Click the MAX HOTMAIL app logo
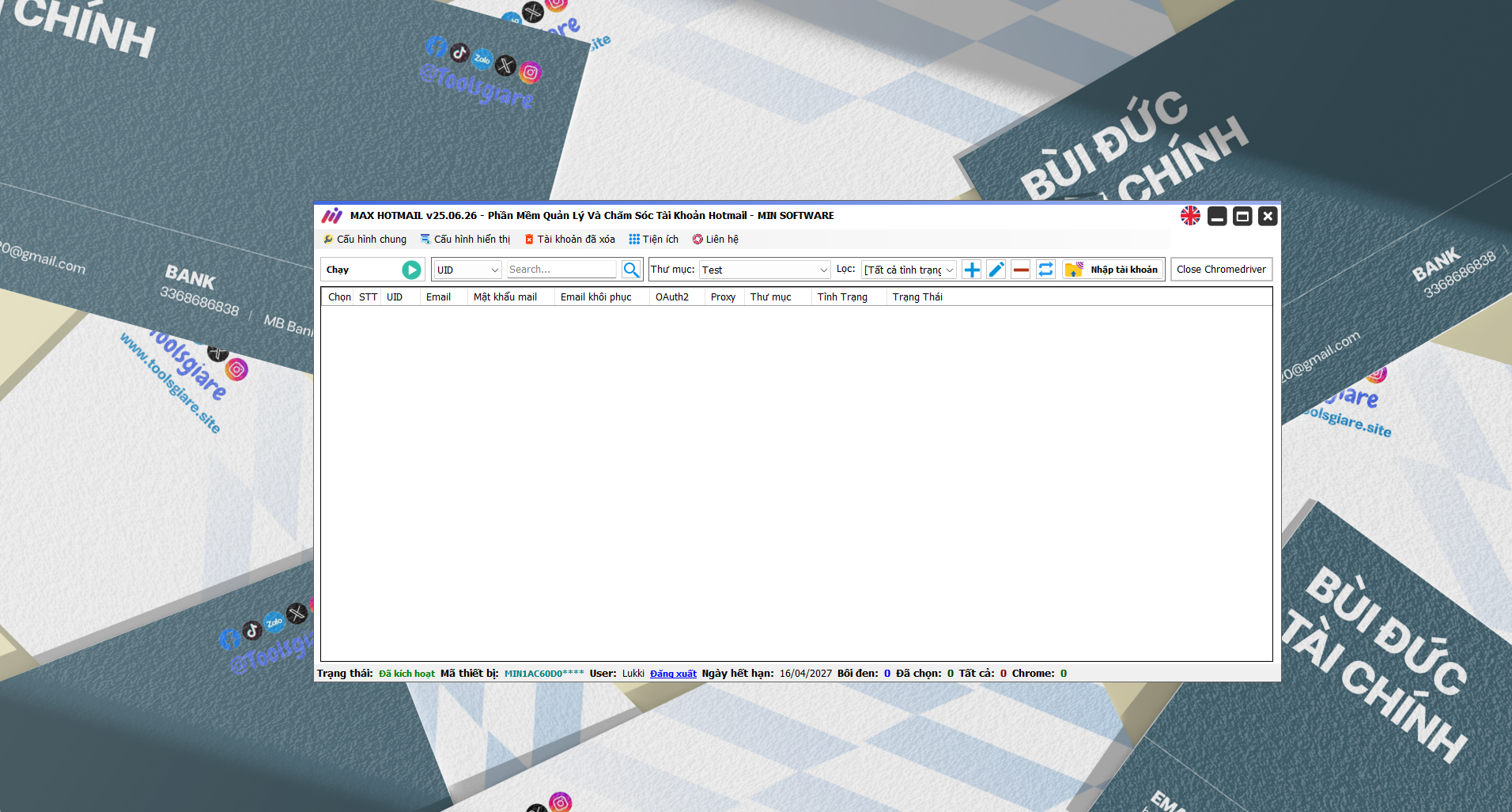This screenshot has width=1512, height=812. (x=332, y=216)
